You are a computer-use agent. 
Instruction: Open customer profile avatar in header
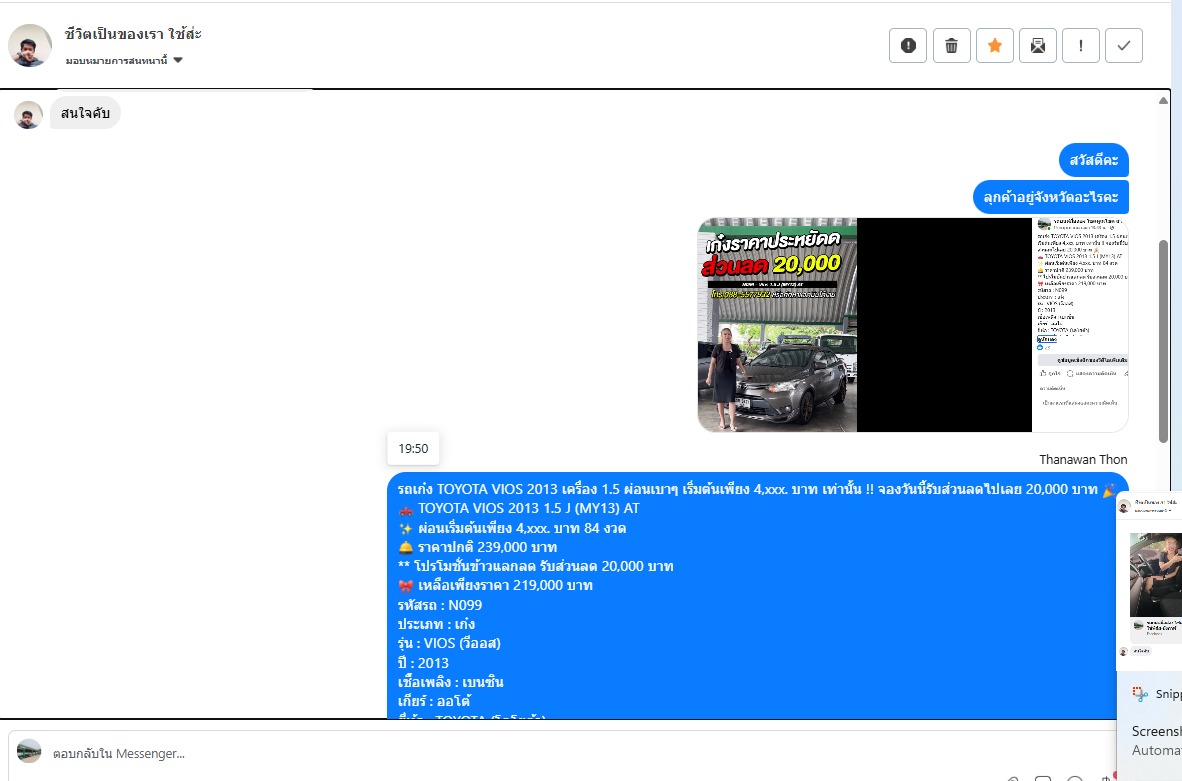[x=29, y=45]
